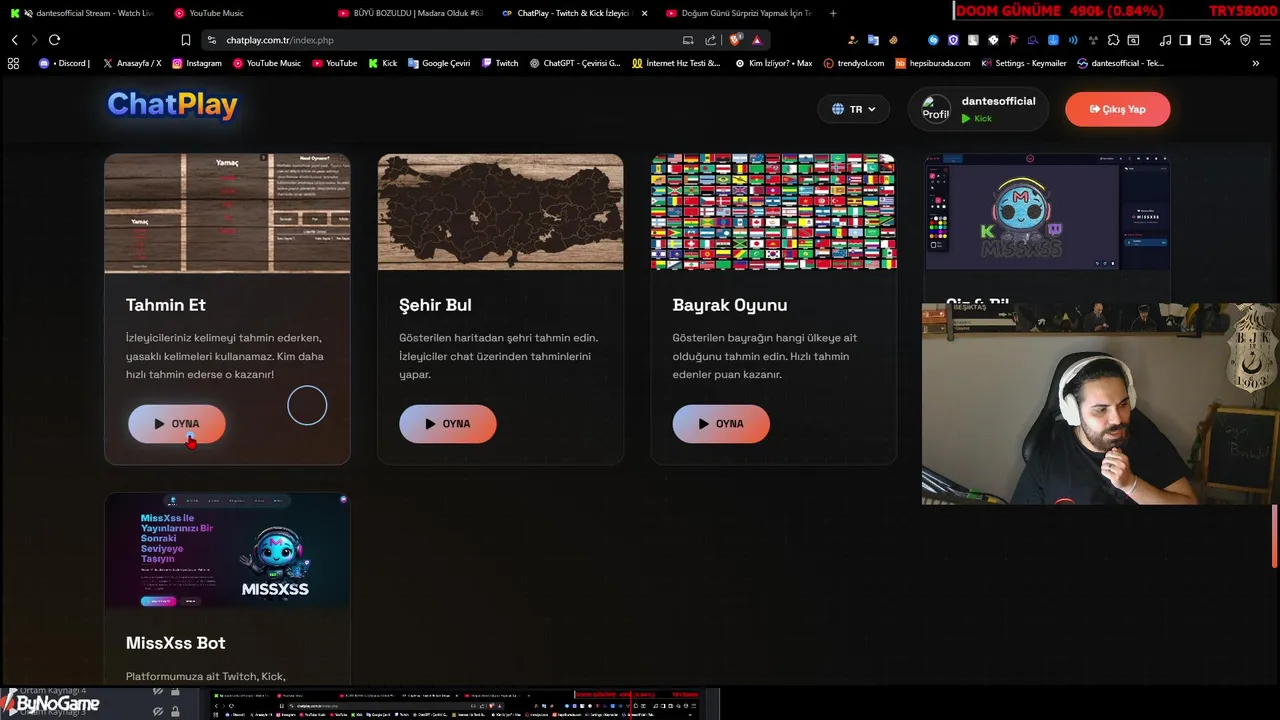This screenshot has width=1280, height=720.
Task: Click the Google Translate extension icon
Action: 873,40
